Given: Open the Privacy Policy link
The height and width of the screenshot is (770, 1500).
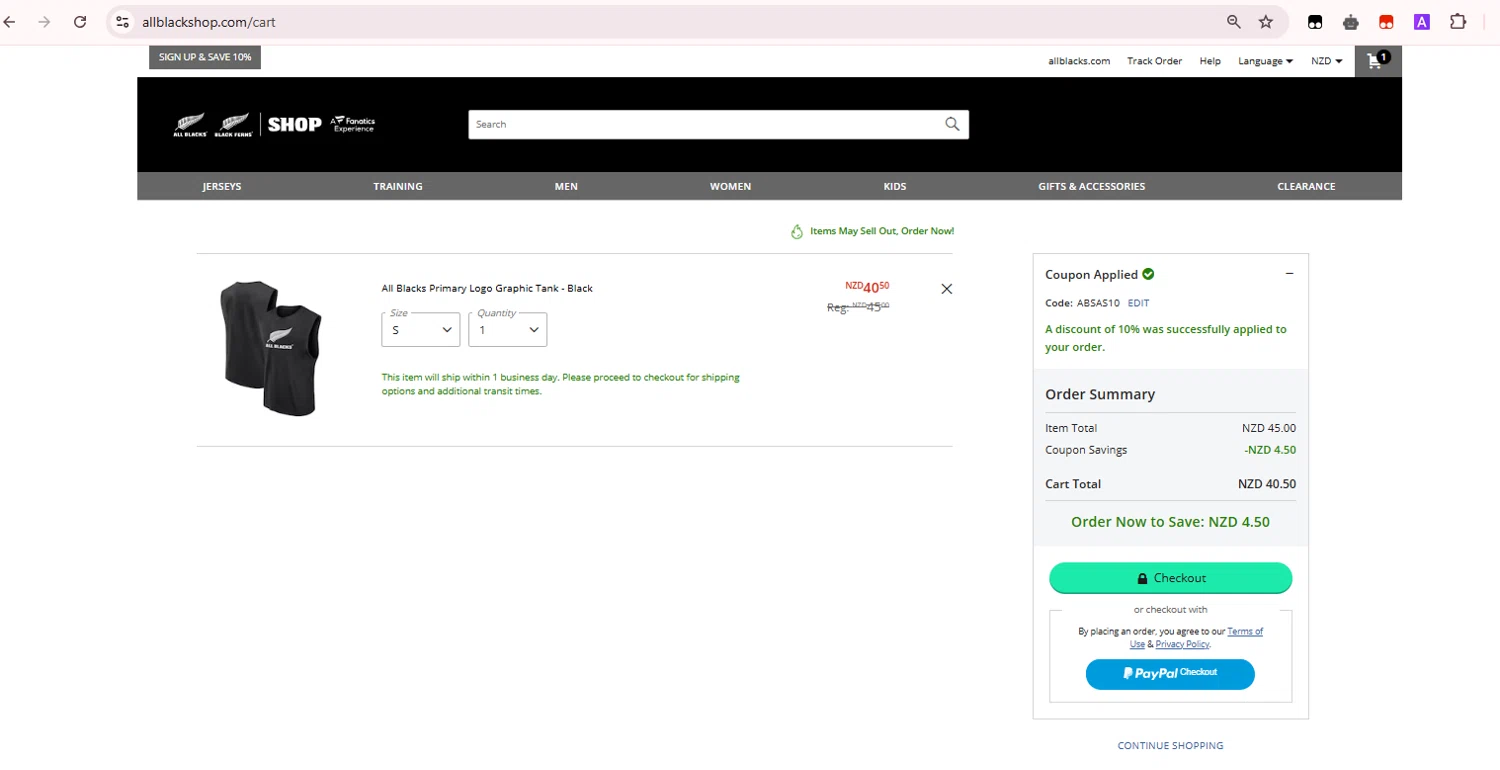Looking at the screenshot, I should (1182, 644).
